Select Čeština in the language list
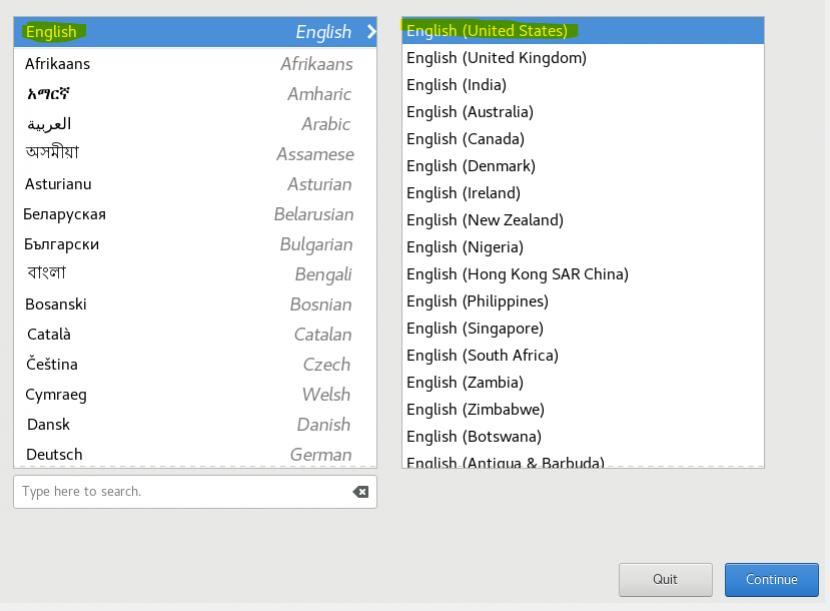Screen dimensions: 830x611 coord(195,364)
